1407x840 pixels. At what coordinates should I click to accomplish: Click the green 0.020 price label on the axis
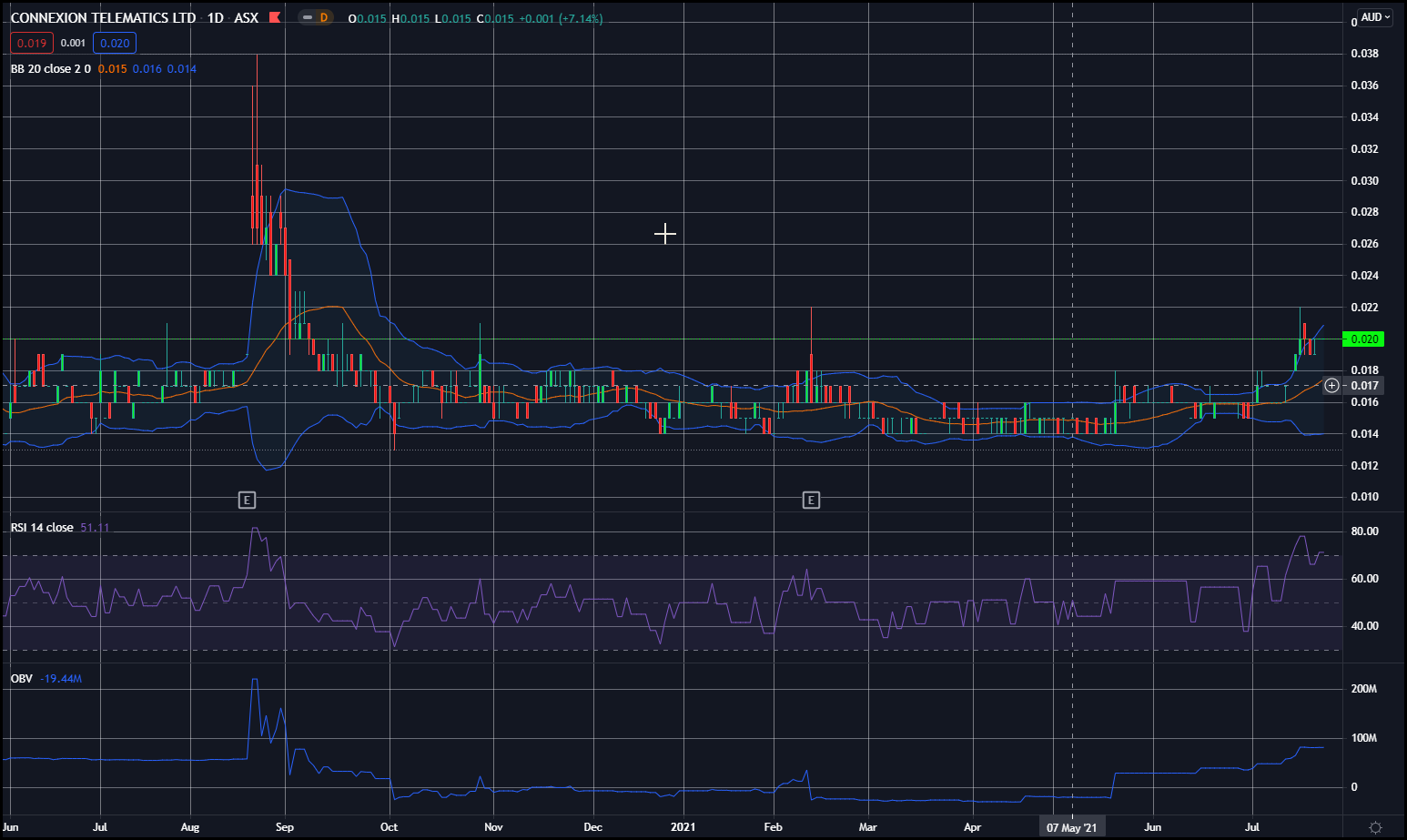click(1363, 339)
